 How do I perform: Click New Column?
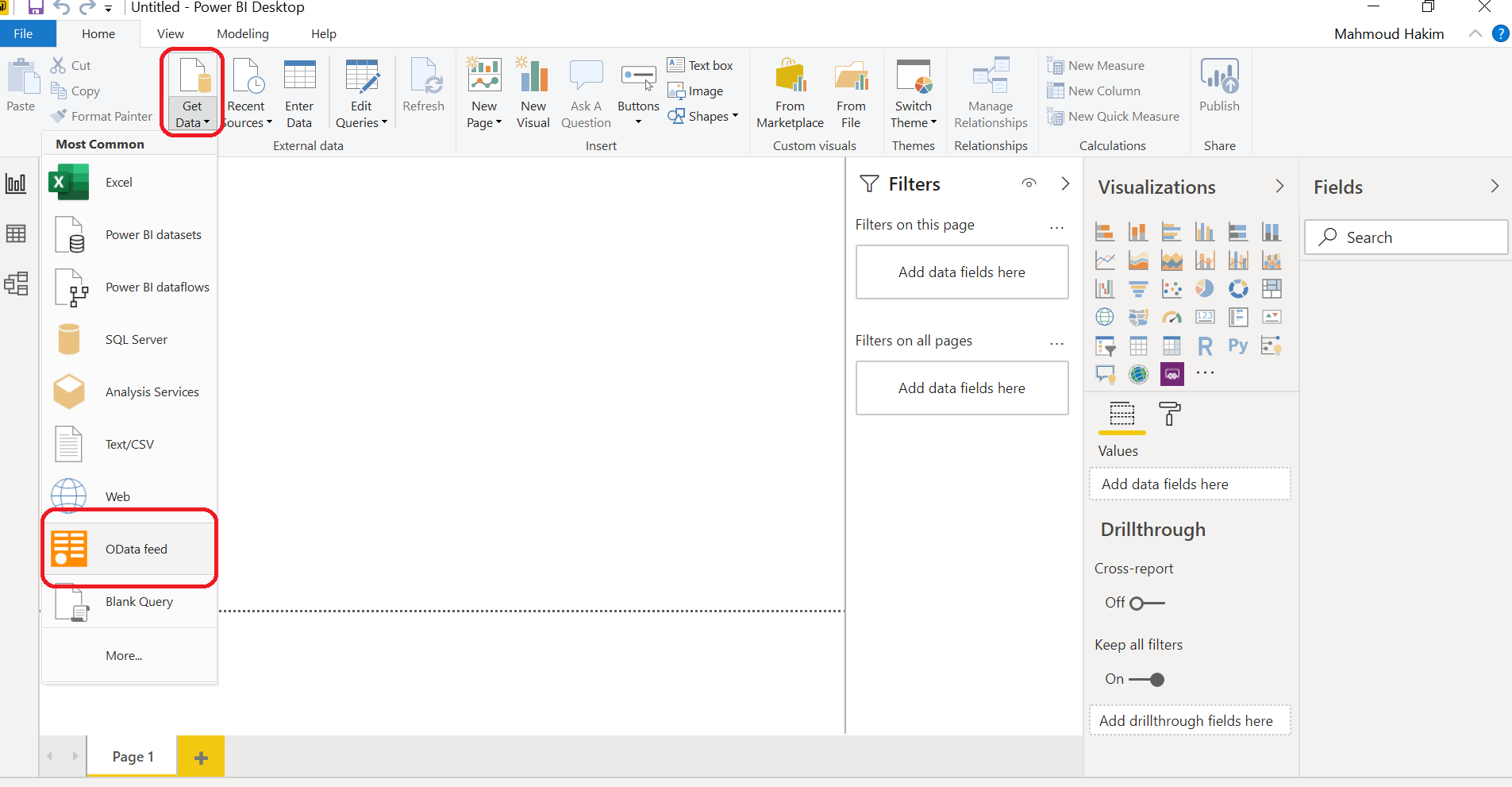click(1094, 91)
